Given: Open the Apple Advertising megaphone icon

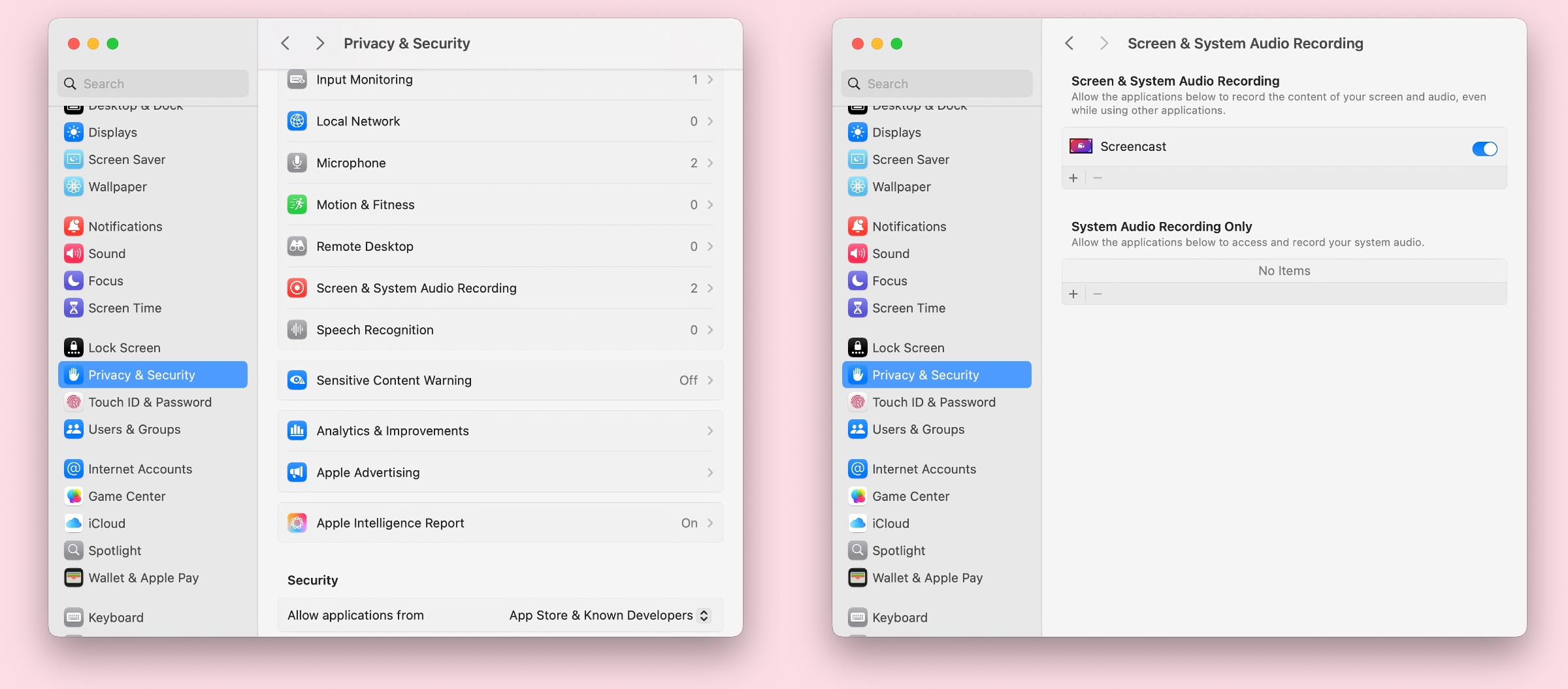Looking at the screenshot, I should click(x=297, y=472).
